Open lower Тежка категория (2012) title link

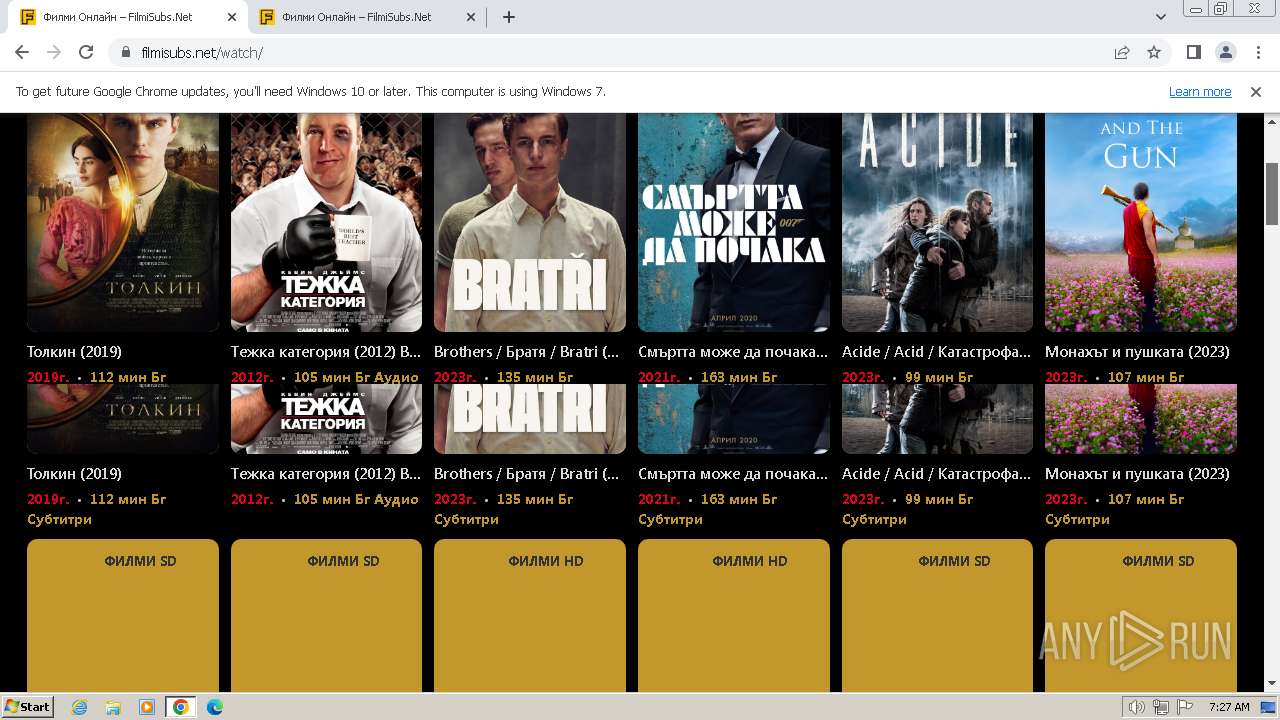pyautogui.click(x=326, y=474)
